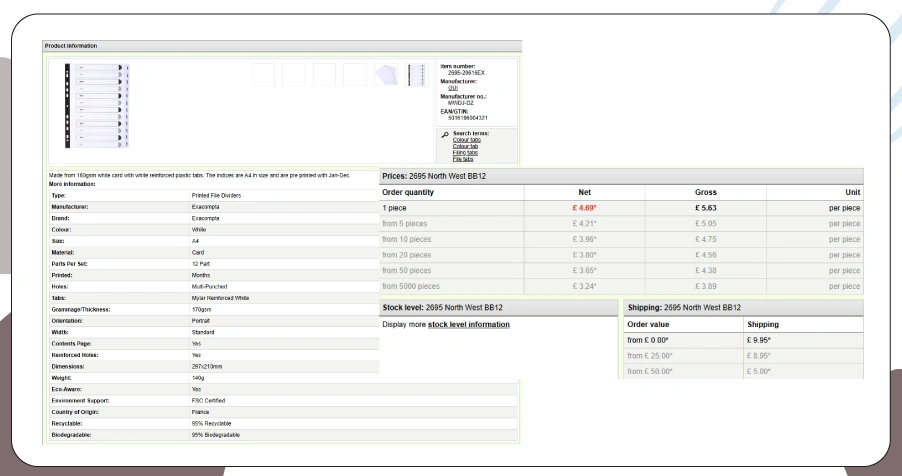Click the 'Stock level: 2695 North West BB12' header
902x476 pixels.
499,308
